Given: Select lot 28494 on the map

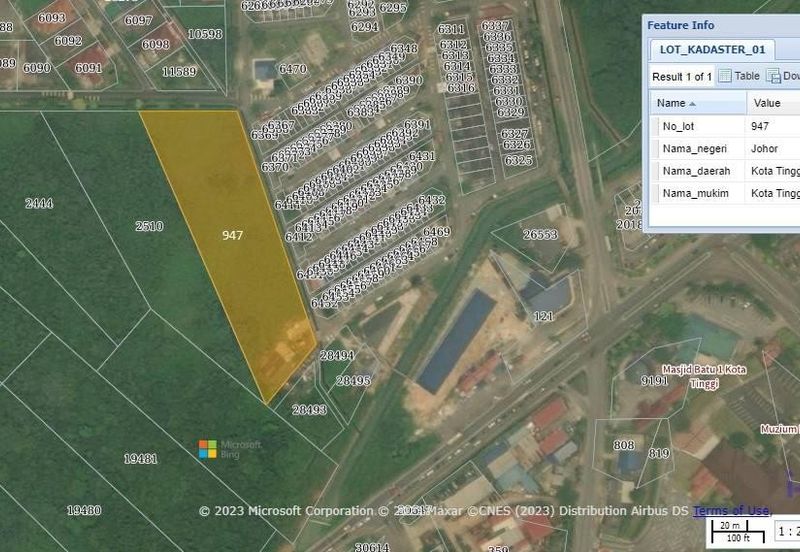Looking at the screenshot, I should click(x=337, y=355).
